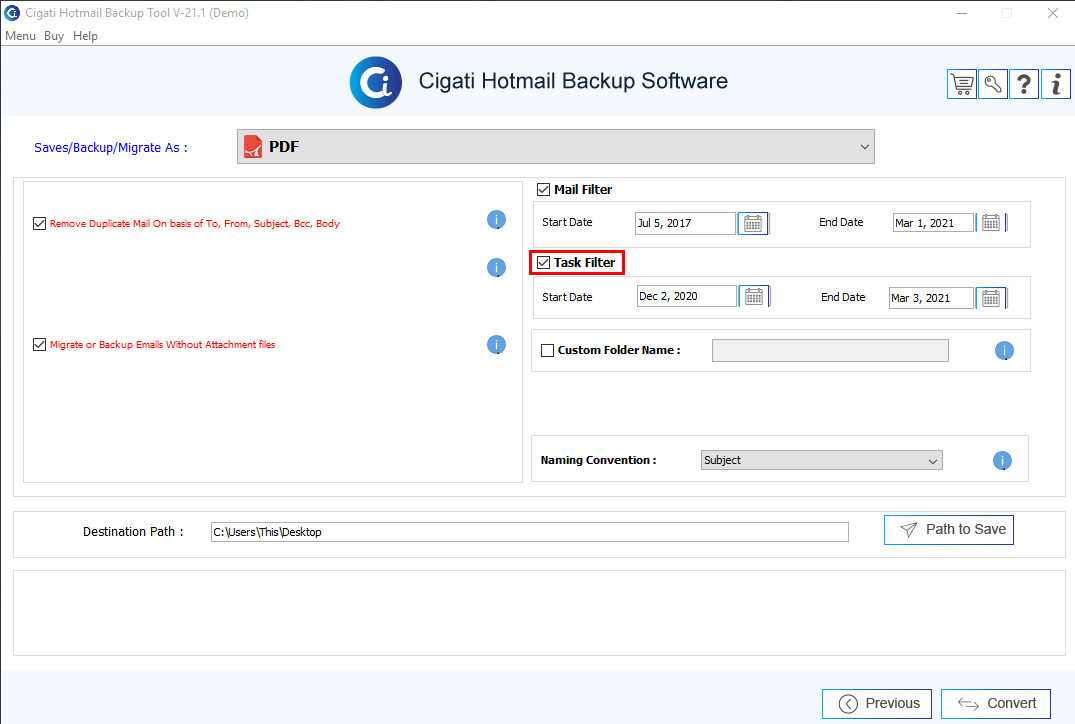
Task: Click Task Filter start date field Dec 2, 2020
Action: click(687, 296)
